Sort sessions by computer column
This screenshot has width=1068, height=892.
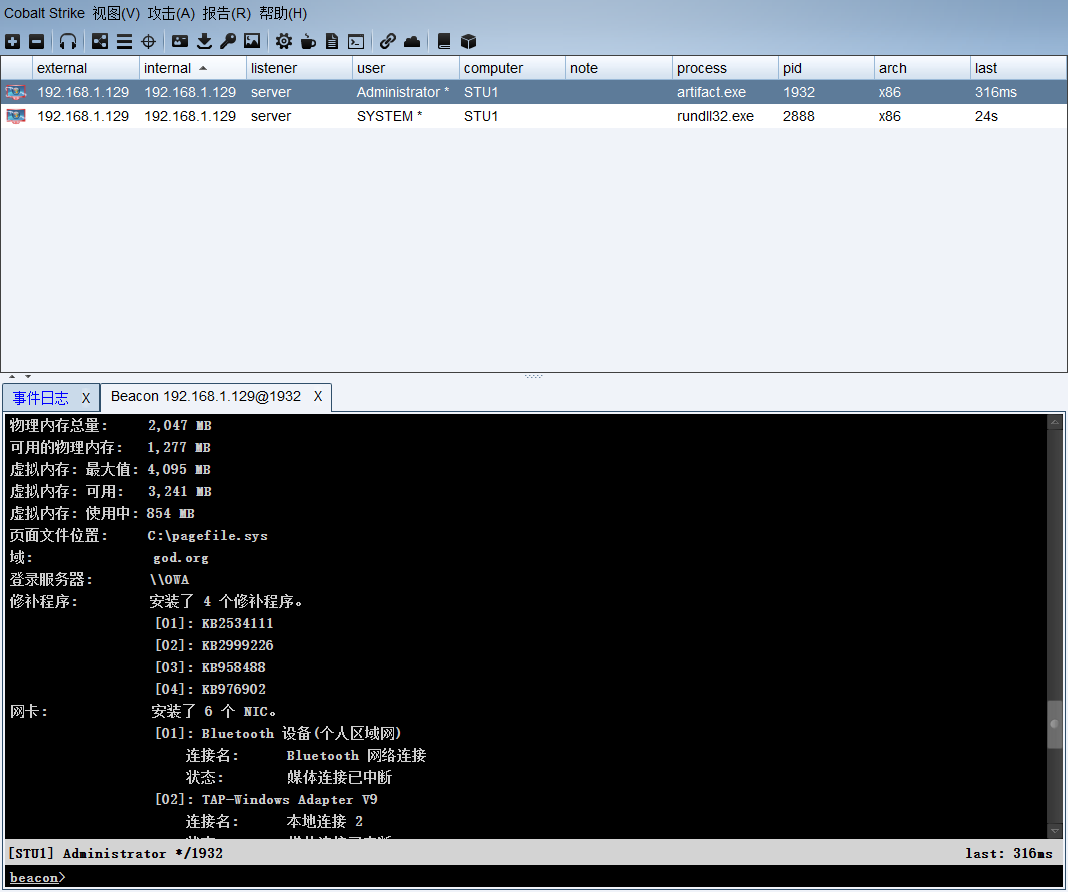pyautogui.click(x=512, y=68)
